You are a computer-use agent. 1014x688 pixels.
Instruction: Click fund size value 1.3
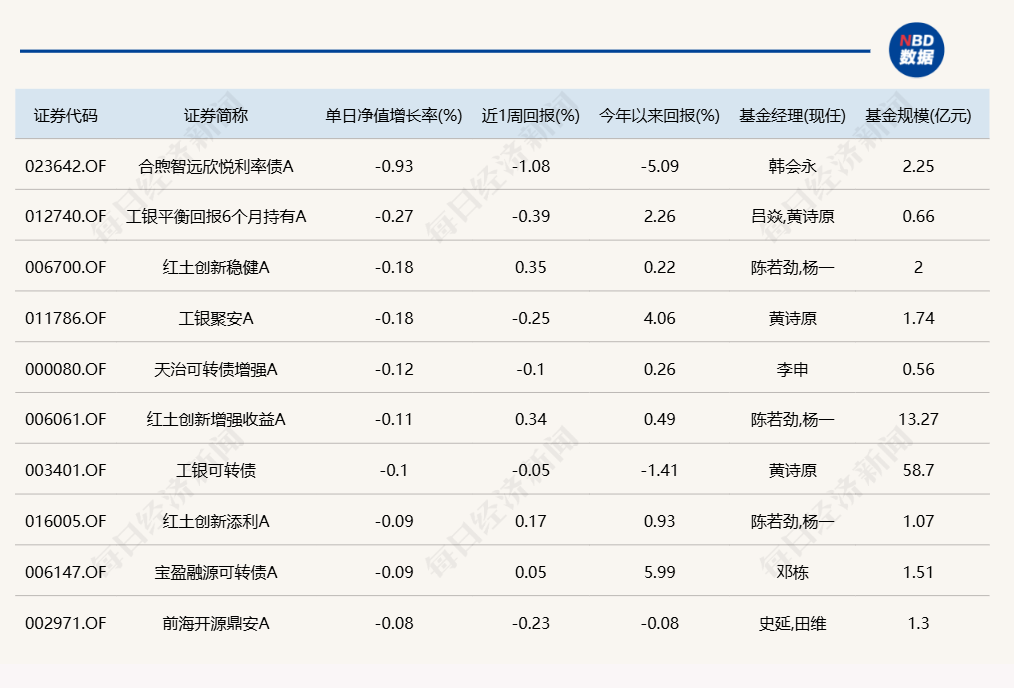pos(918,623)
